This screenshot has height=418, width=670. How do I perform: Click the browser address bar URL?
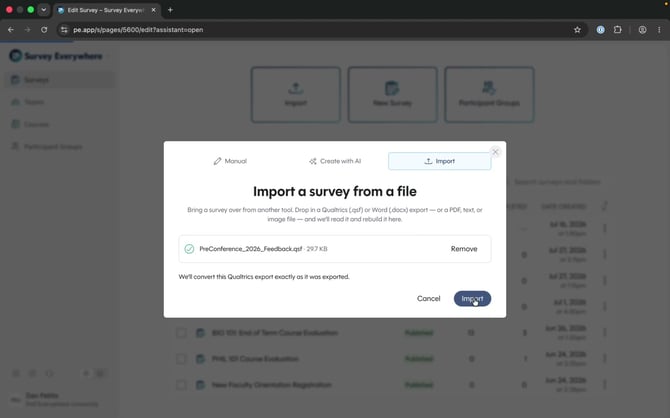point(138,29)
